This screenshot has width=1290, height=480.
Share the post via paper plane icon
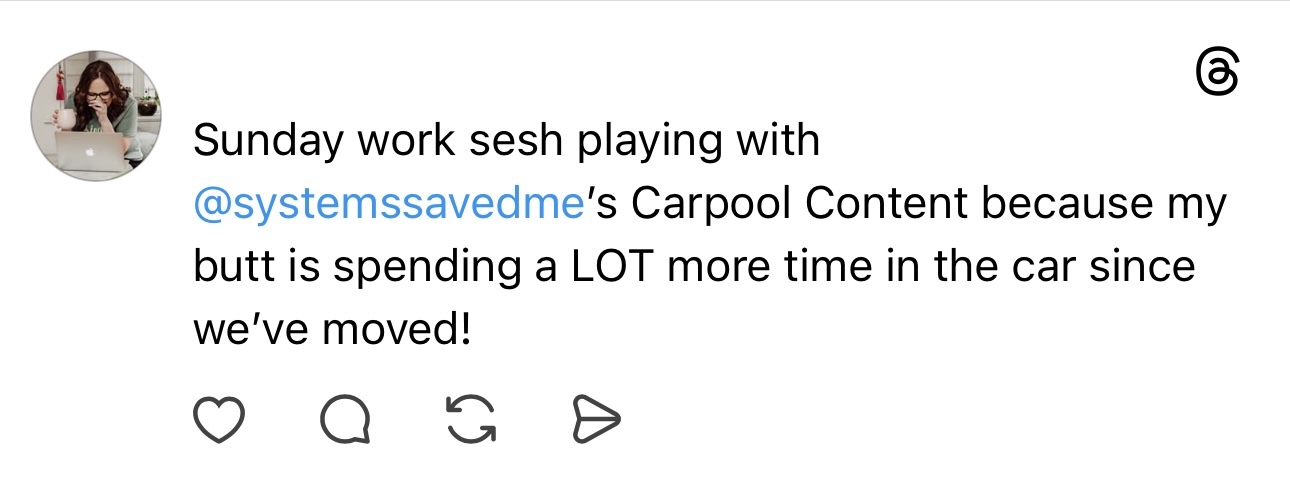pyautogui.click(x=596, y=421)
